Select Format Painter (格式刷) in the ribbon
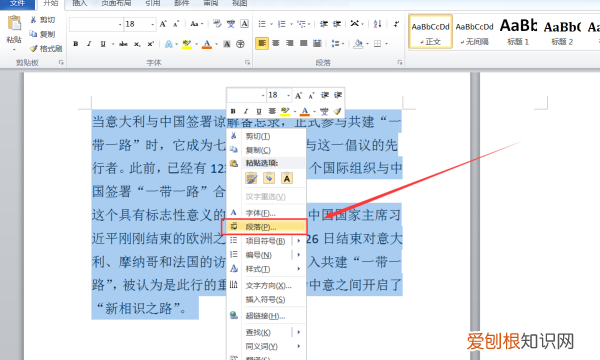600x360 pixels. point(46,49)
